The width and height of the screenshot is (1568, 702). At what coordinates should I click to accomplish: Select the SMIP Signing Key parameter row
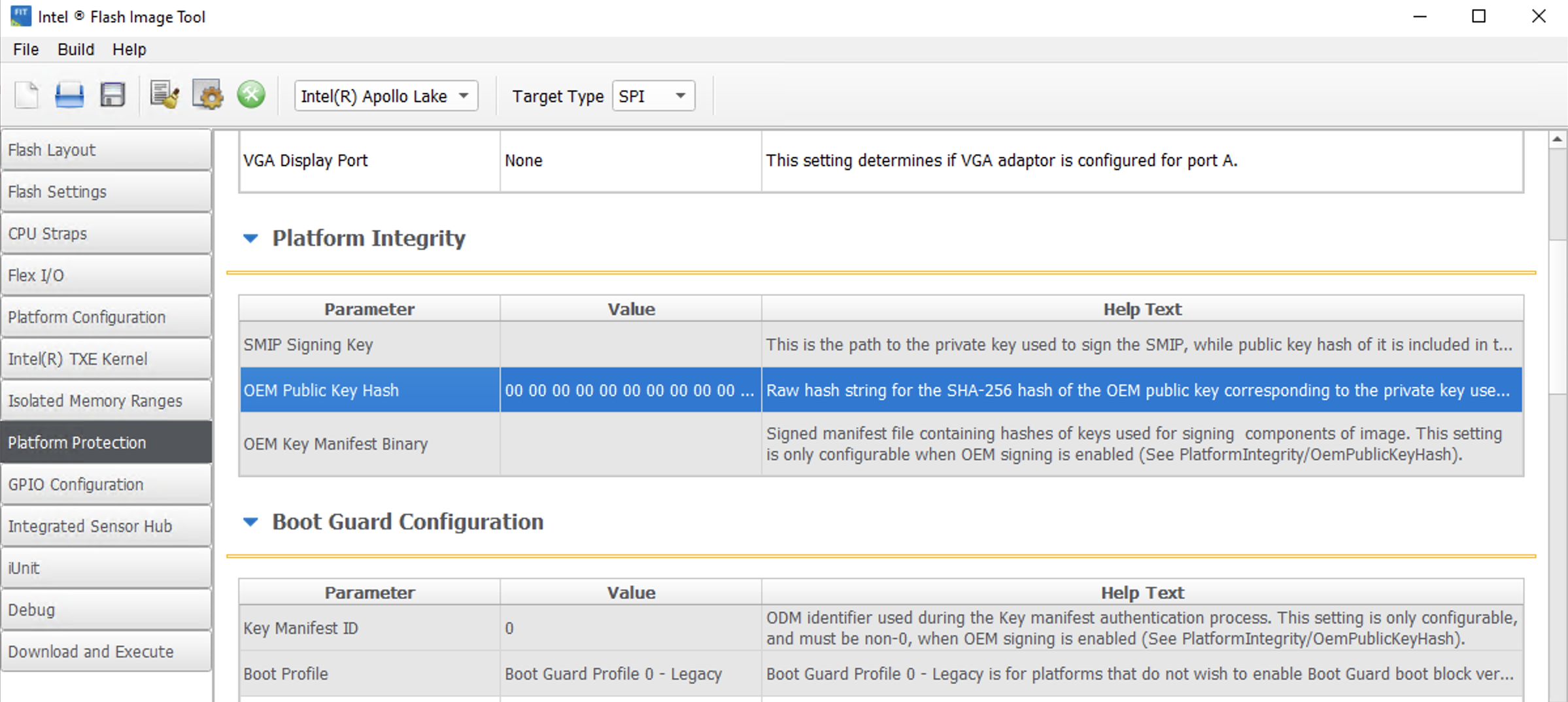(370, 344)
